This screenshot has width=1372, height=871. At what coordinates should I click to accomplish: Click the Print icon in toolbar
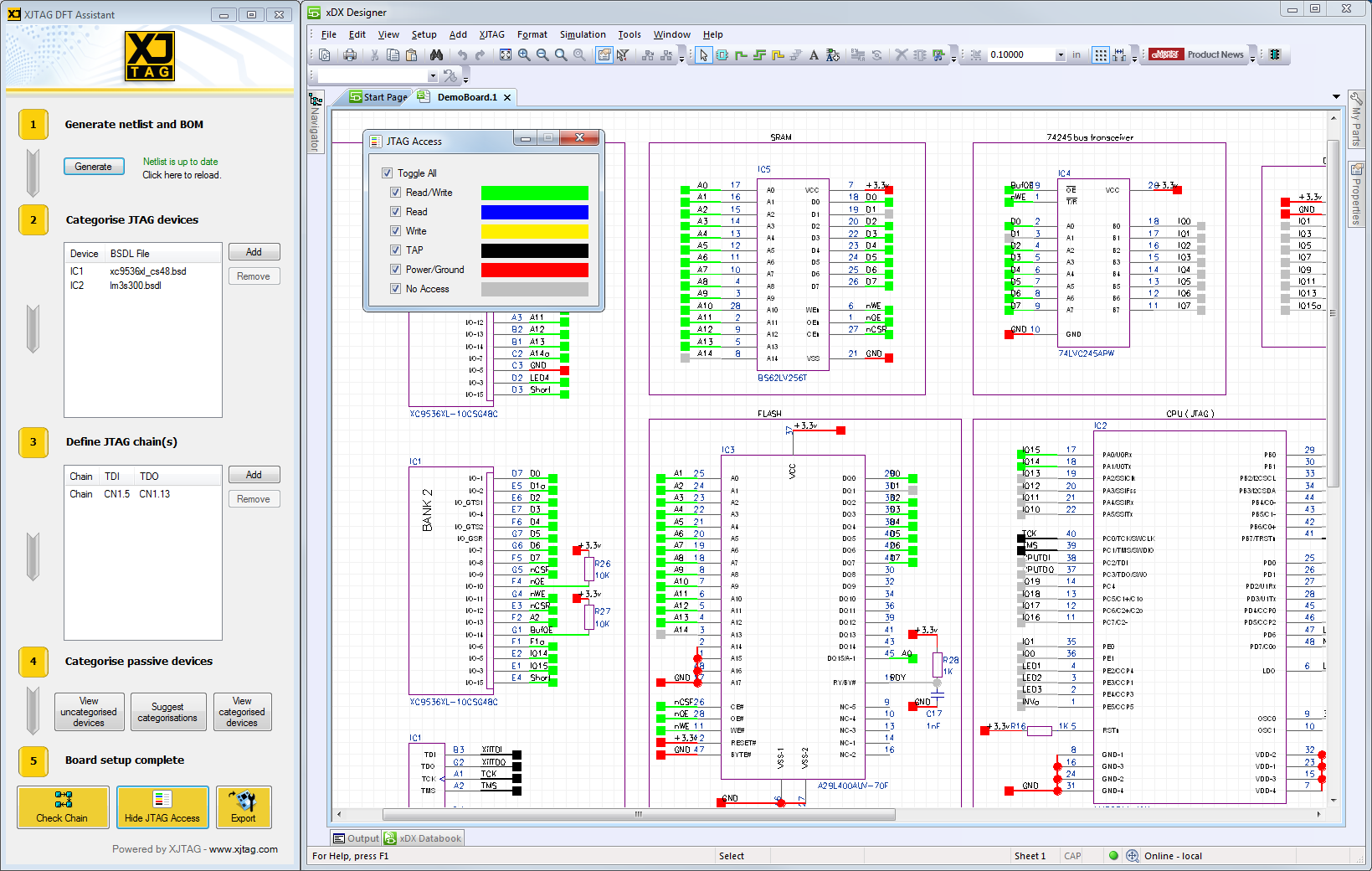pyautogui.click(x=350, y=55)
